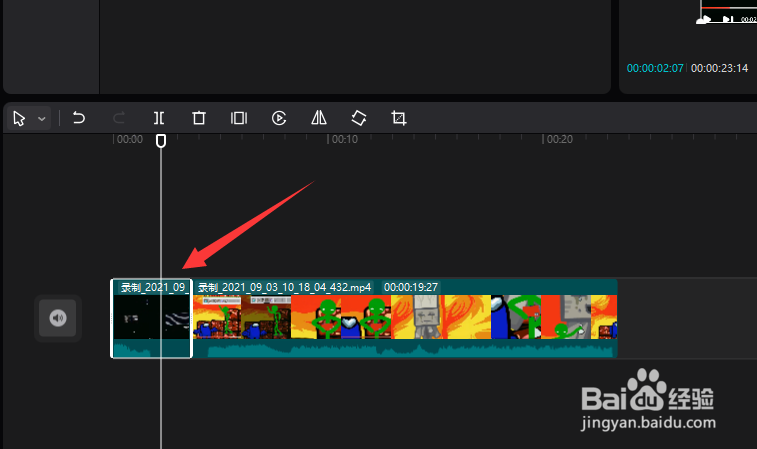Click the clip duration label 00:00:19:27
757x449 pixels.
click(x=411, y=287)
